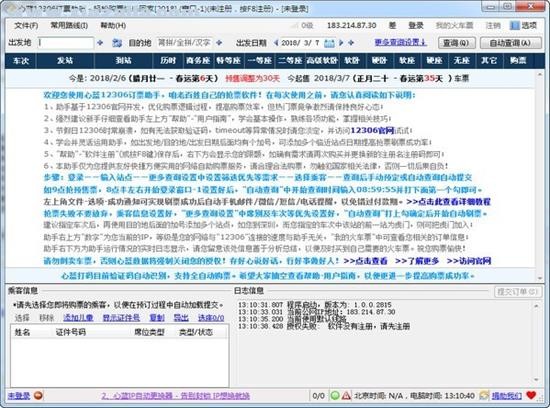Click the swap stations icon beside 目的地
This screenshot has width=550, height=408.
point(117,43)
